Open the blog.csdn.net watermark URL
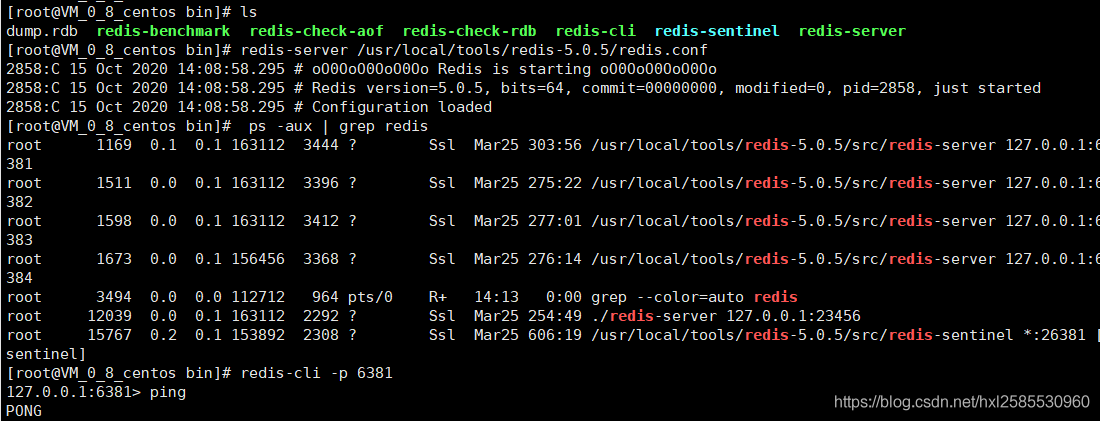Image resolution: width=1100 pixels, height=421 pixels. (x=961, y=402)
